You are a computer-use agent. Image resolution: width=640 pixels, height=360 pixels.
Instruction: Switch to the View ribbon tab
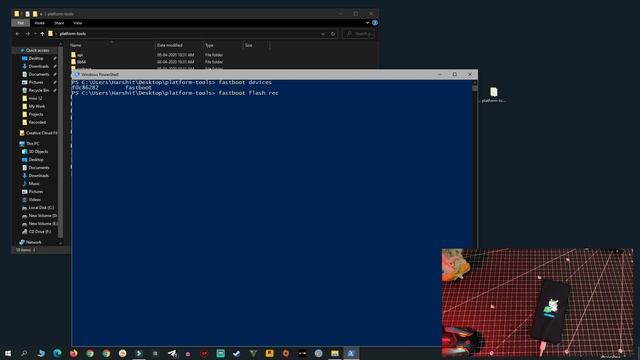(78, 23)
